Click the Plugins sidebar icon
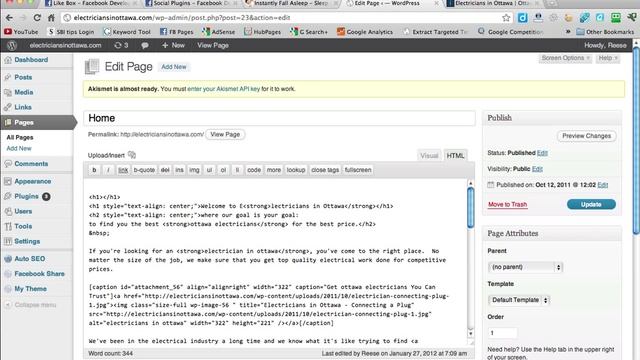This screenshot has width=640, height=360. (8, 196)
